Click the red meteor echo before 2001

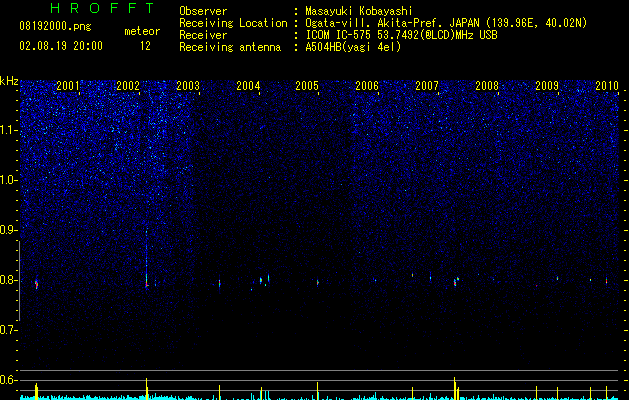click(37, 284)
